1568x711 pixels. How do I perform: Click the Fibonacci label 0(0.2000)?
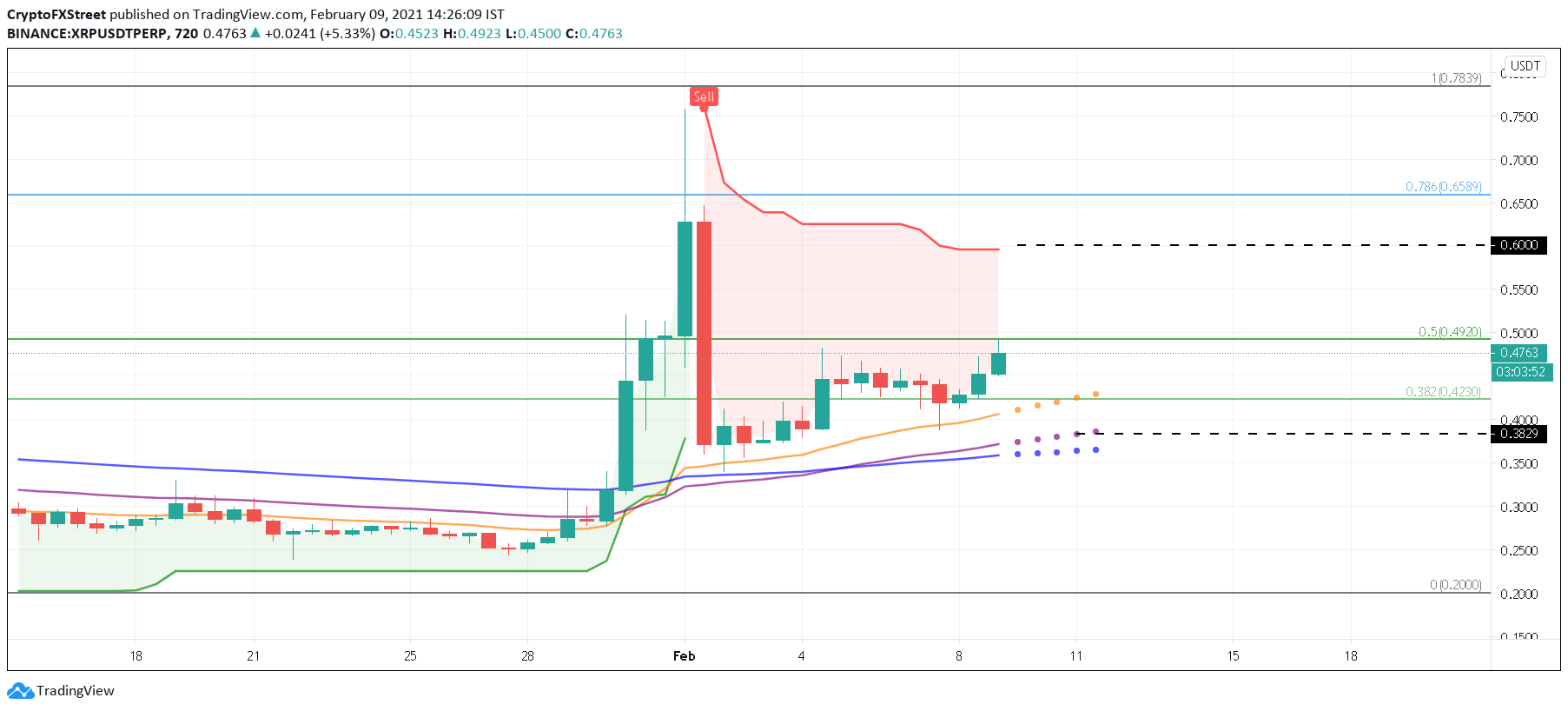coord(1456,585)
